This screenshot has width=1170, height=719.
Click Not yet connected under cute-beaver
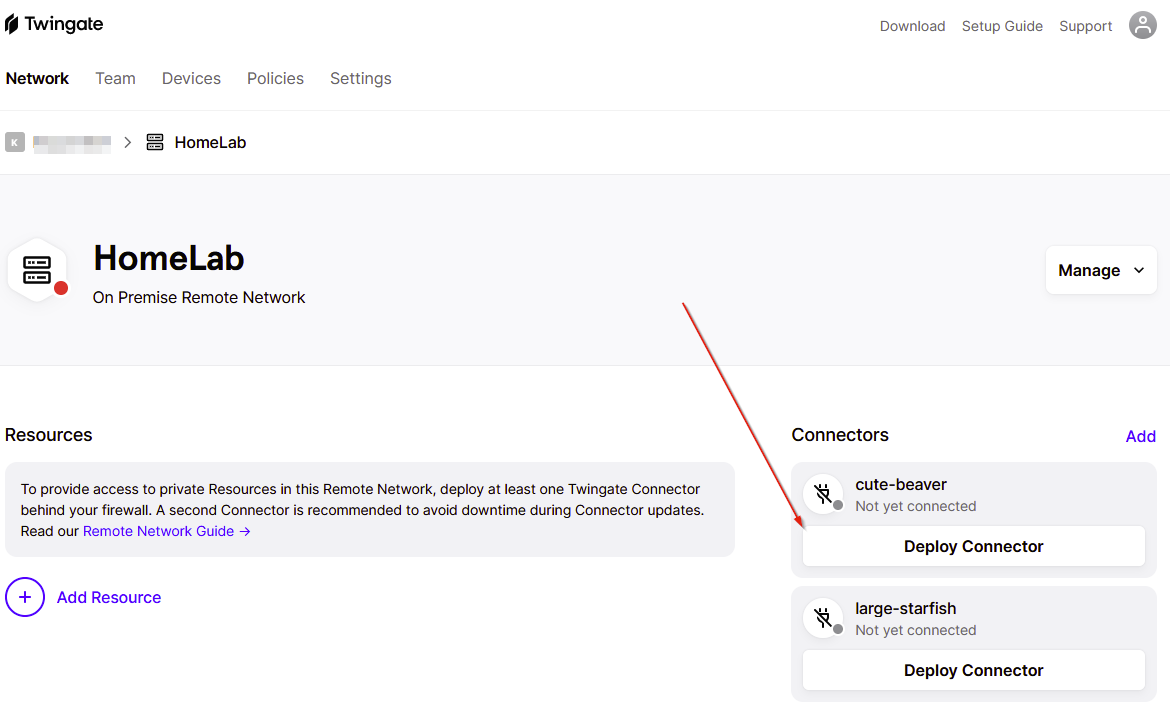916,506
